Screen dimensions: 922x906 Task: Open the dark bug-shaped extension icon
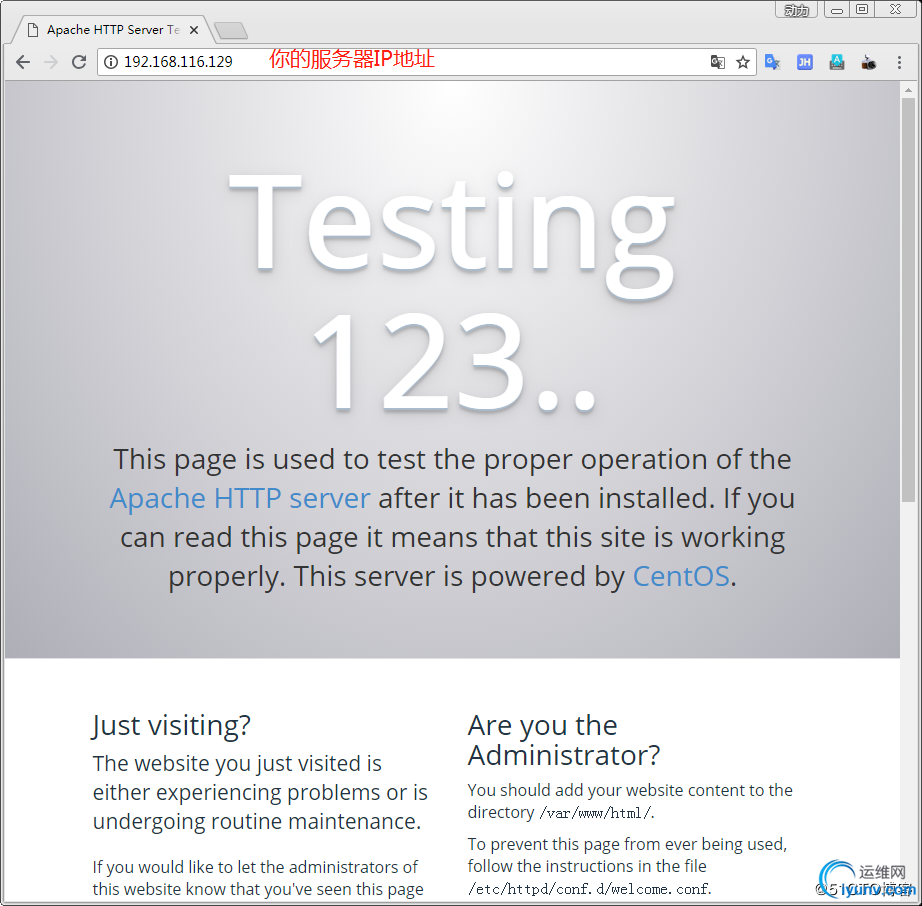(x=868, y=62)
